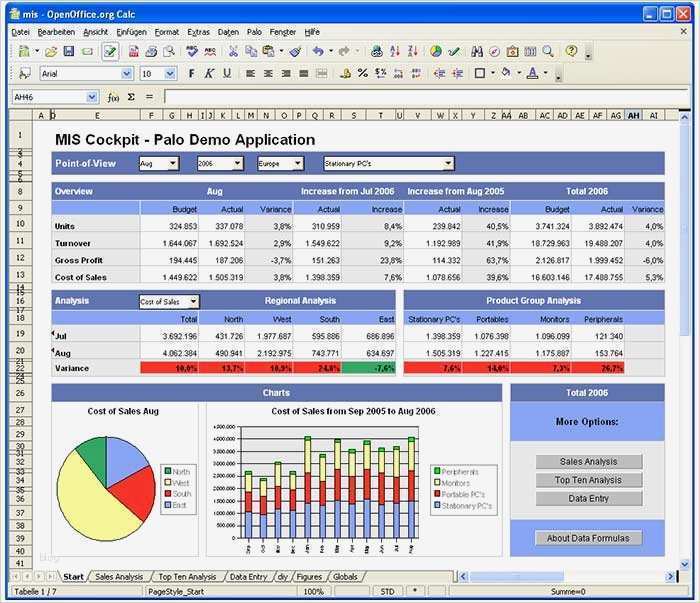This screenshot has width=700, height=603.
Task: Paste using the clipboard icon
Action: (x=268, y=51)
